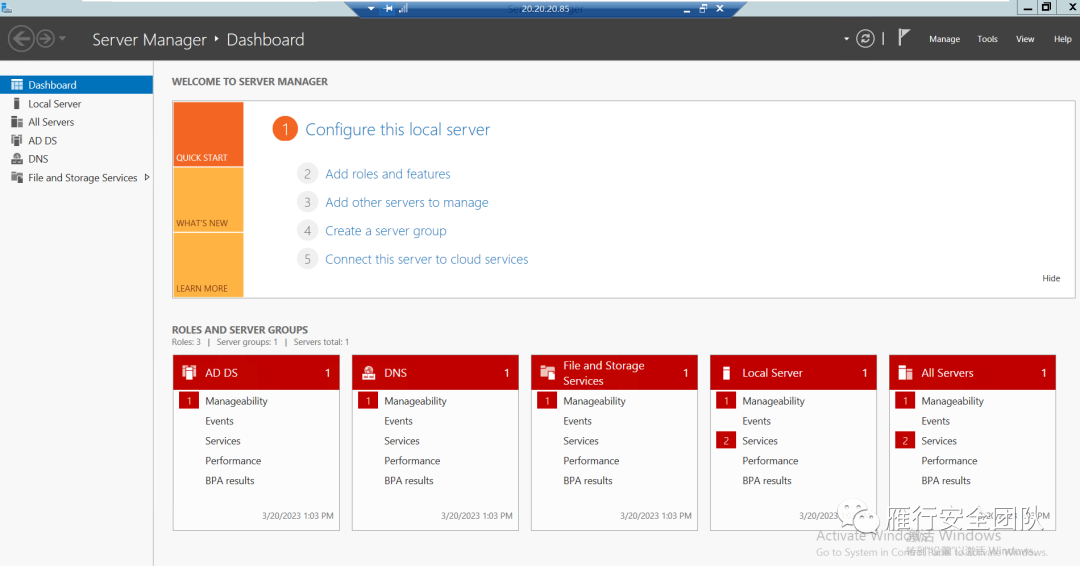Click Add roles and features
The height and width of the screenshot is (566, 1080).
click(x=388, y=174)
